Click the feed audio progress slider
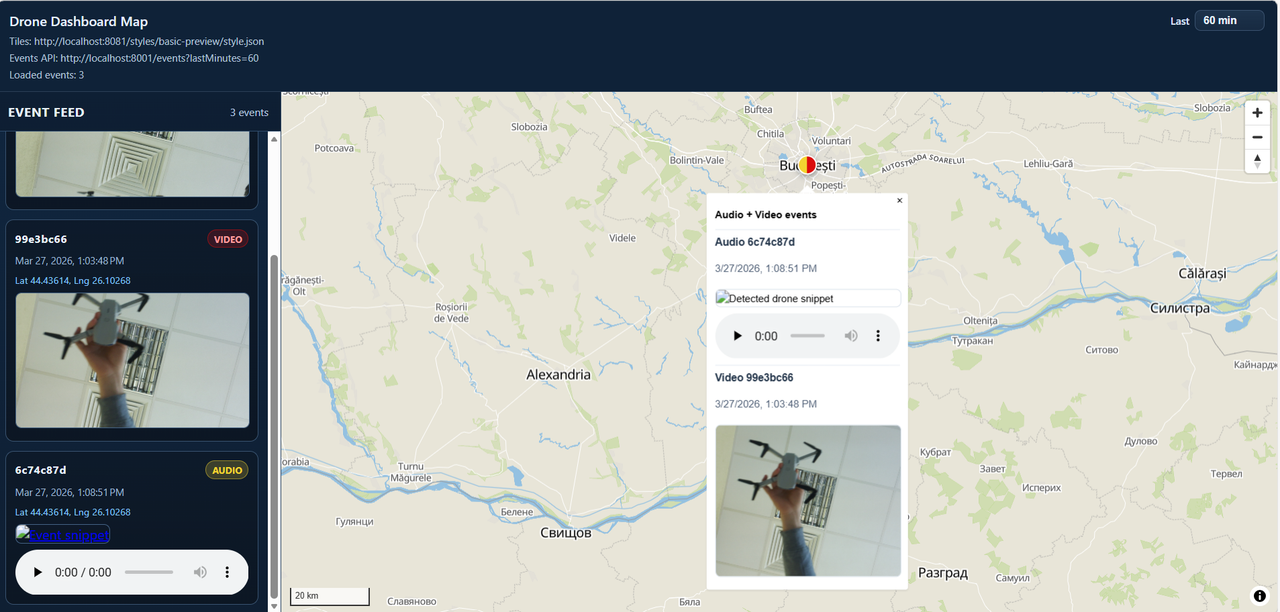 click(x=148, y=573)
